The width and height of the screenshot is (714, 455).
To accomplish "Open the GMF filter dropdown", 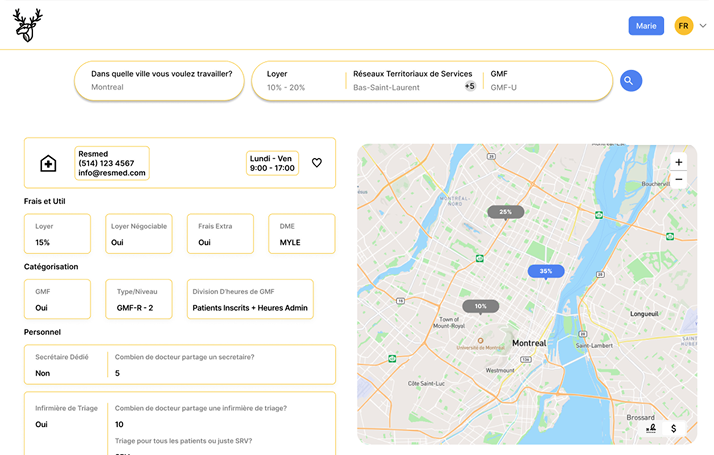I will click(x=545, y=81).
